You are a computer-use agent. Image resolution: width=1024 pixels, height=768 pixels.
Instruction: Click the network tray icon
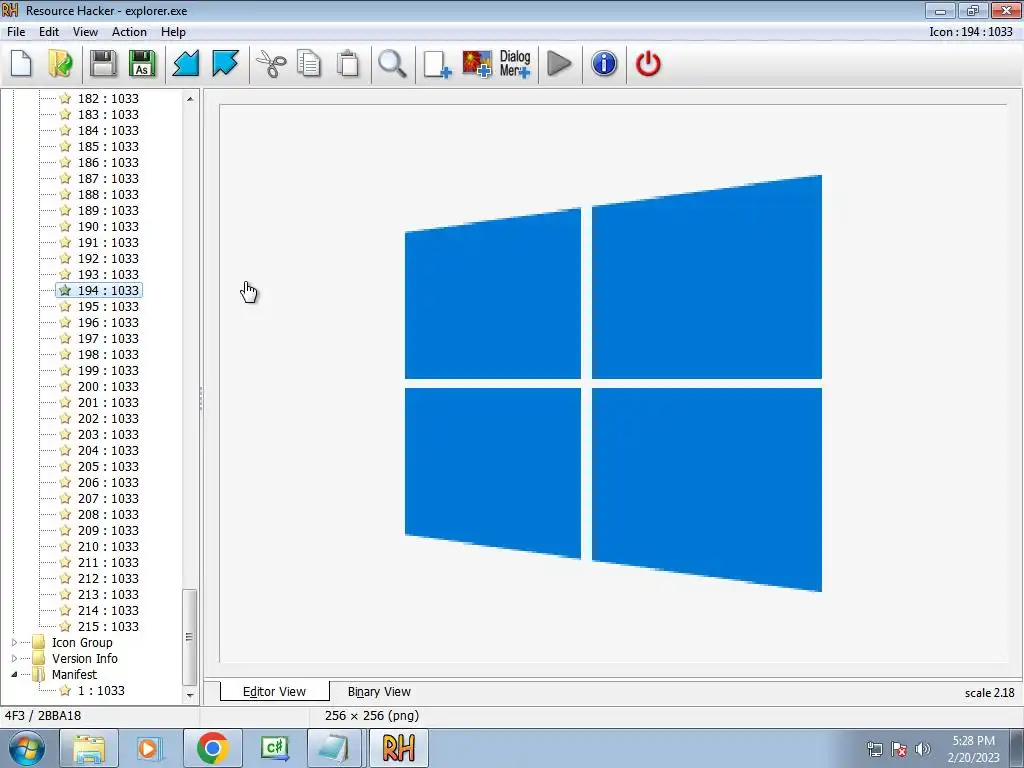[x=874, y=749]
